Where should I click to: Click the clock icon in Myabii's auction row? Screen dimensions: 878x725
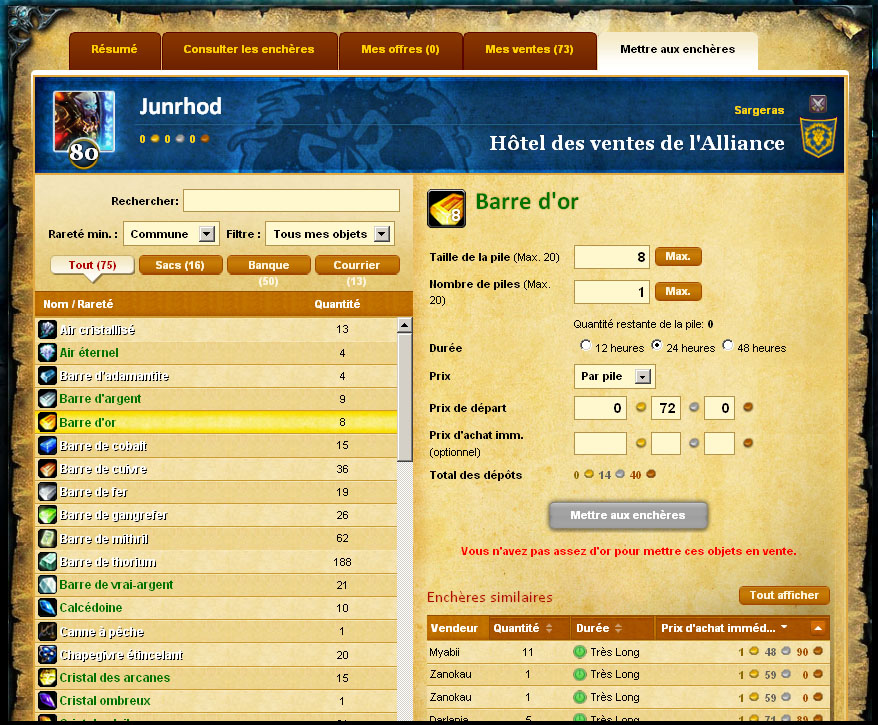[580, 652]
